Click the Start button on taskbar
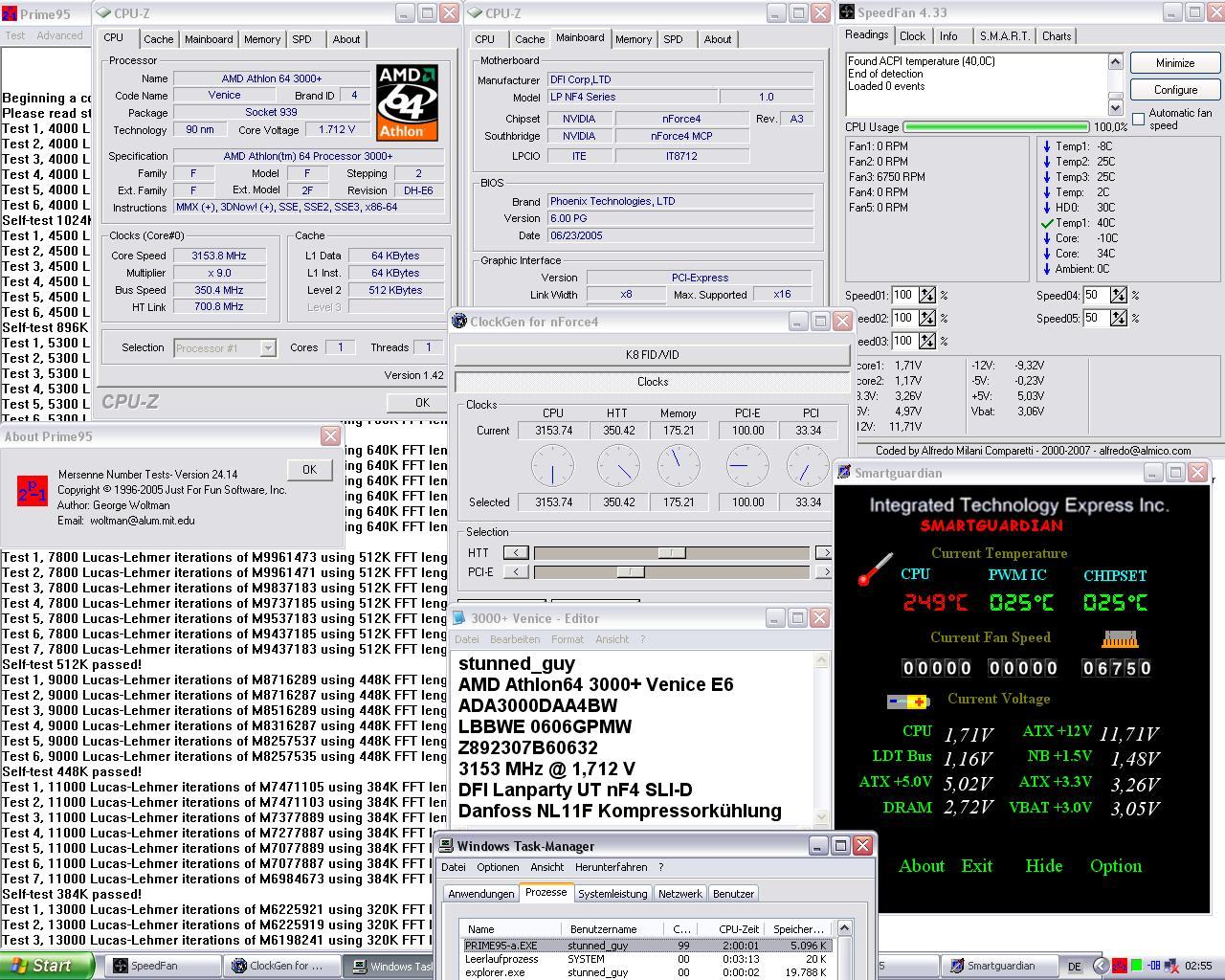The image size is (1225, 980). tap(46, 966)
